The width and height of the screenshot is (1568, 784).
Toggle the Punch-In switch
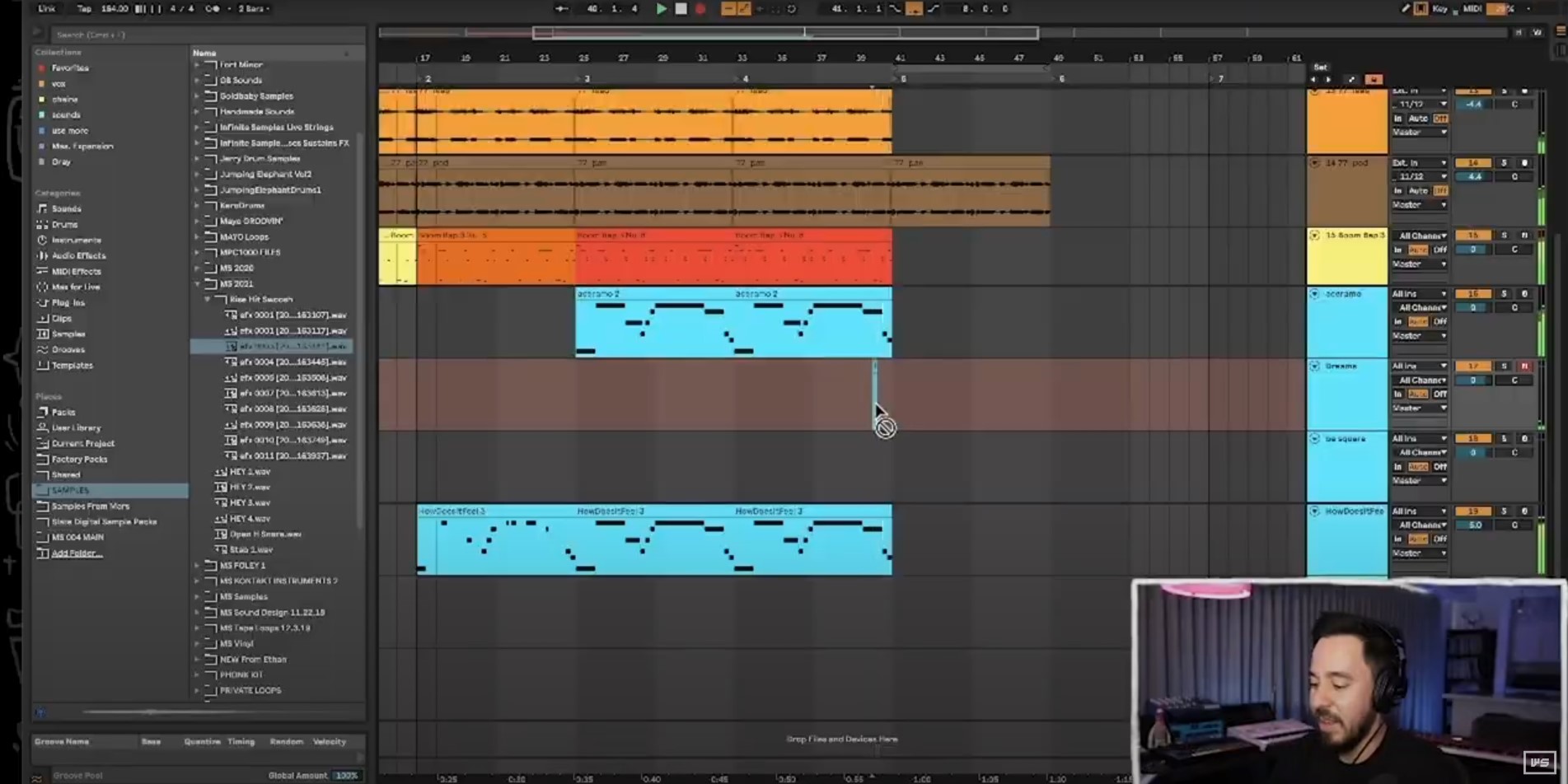895,9
